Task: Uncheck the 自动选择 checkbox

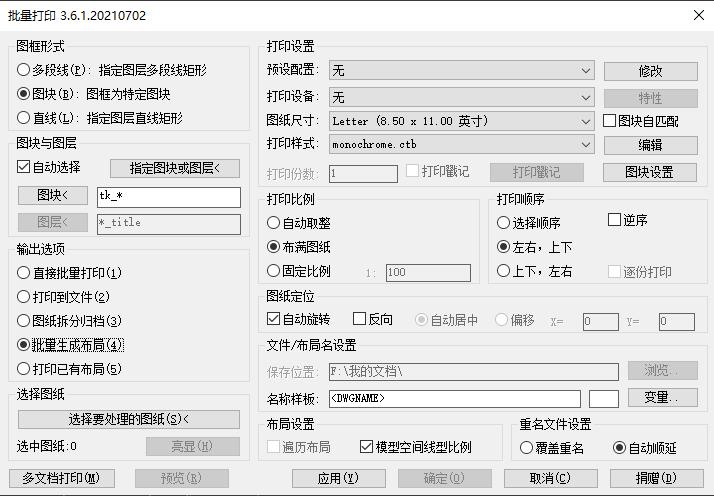Action: point(25,167)
